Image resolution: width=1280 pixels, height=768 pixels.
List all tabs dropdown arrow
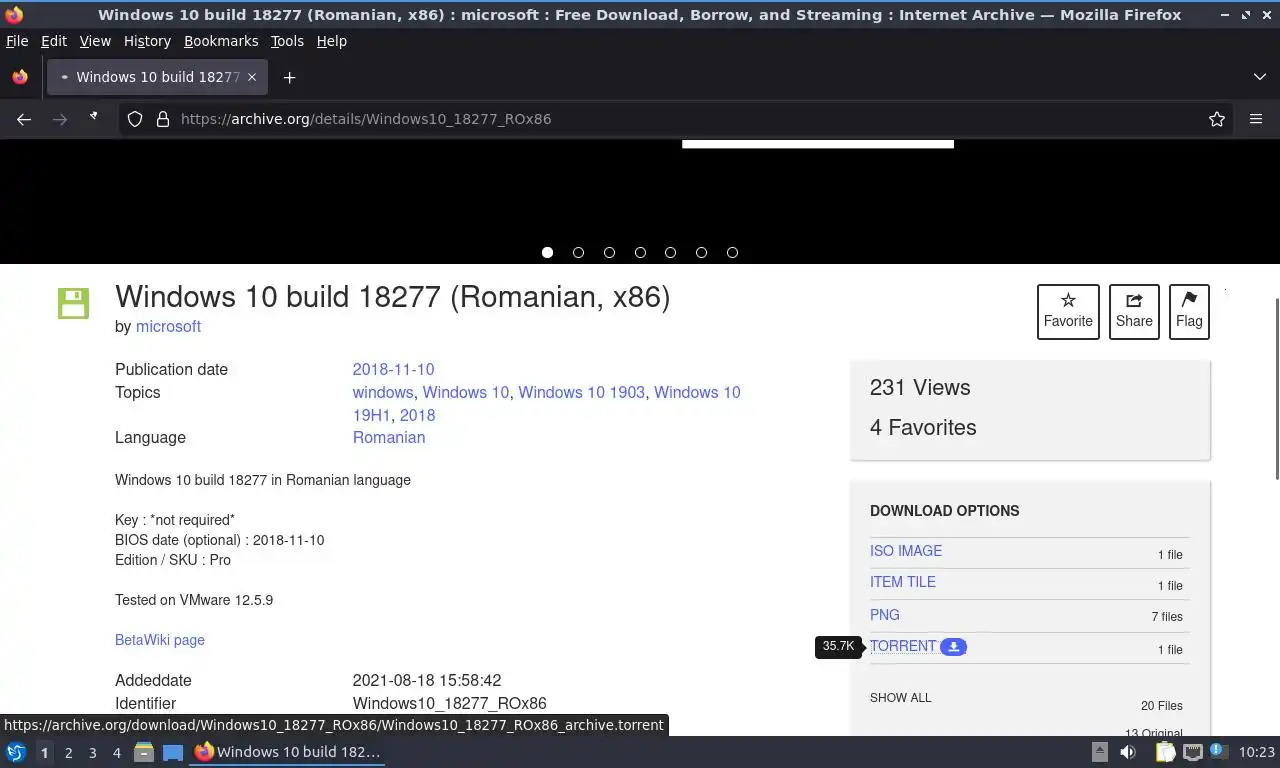(1260, 77)
